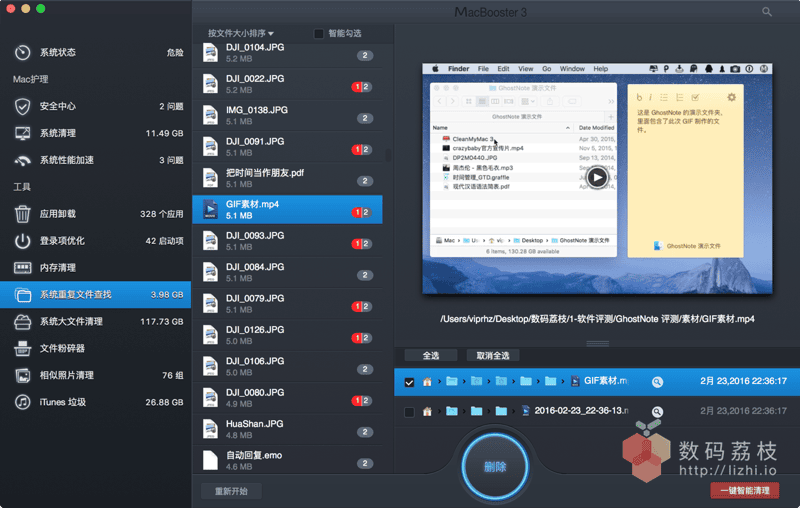Select DJI_0084.JPG in the file list
The image size is (800, 508).
(287, 272)
